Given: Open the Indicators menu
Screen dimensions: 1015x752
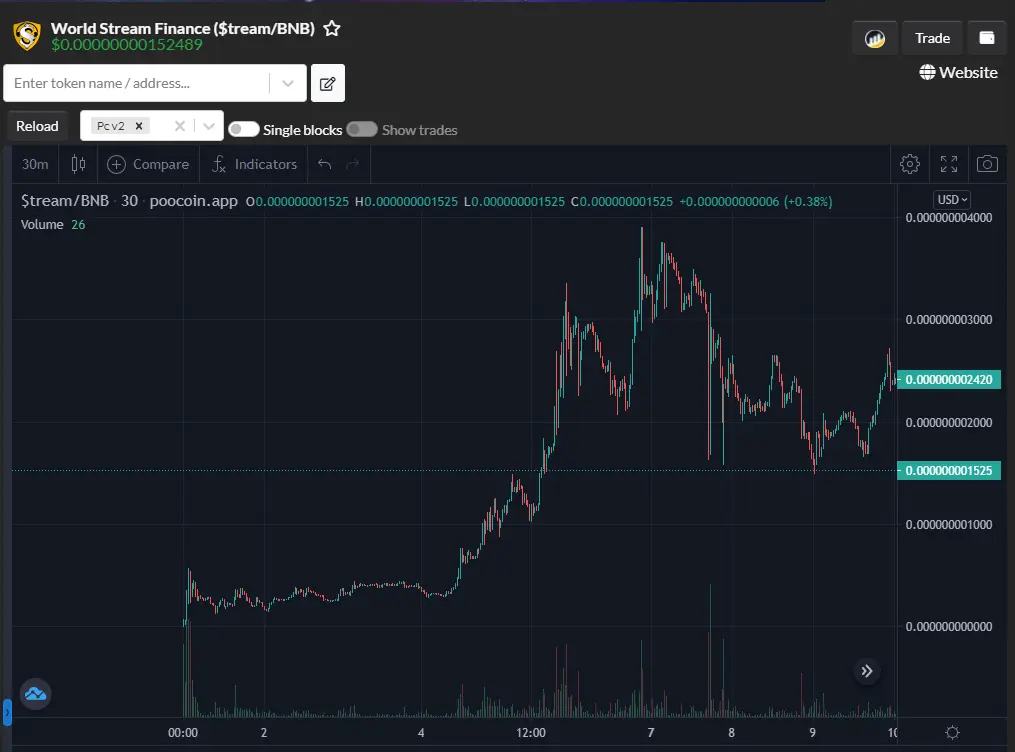Looking at the screenshot, I should 254,164.
